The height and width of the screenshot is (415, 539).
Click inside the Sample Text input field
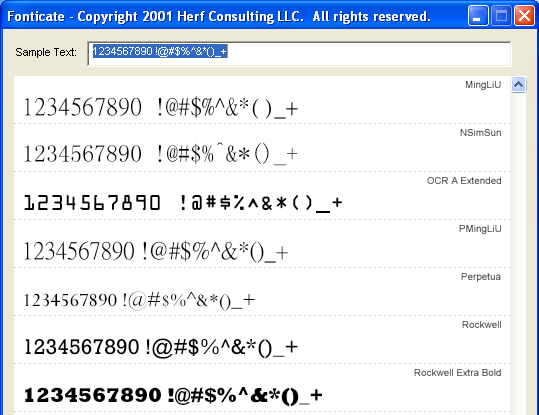click(x=299, y=54)
